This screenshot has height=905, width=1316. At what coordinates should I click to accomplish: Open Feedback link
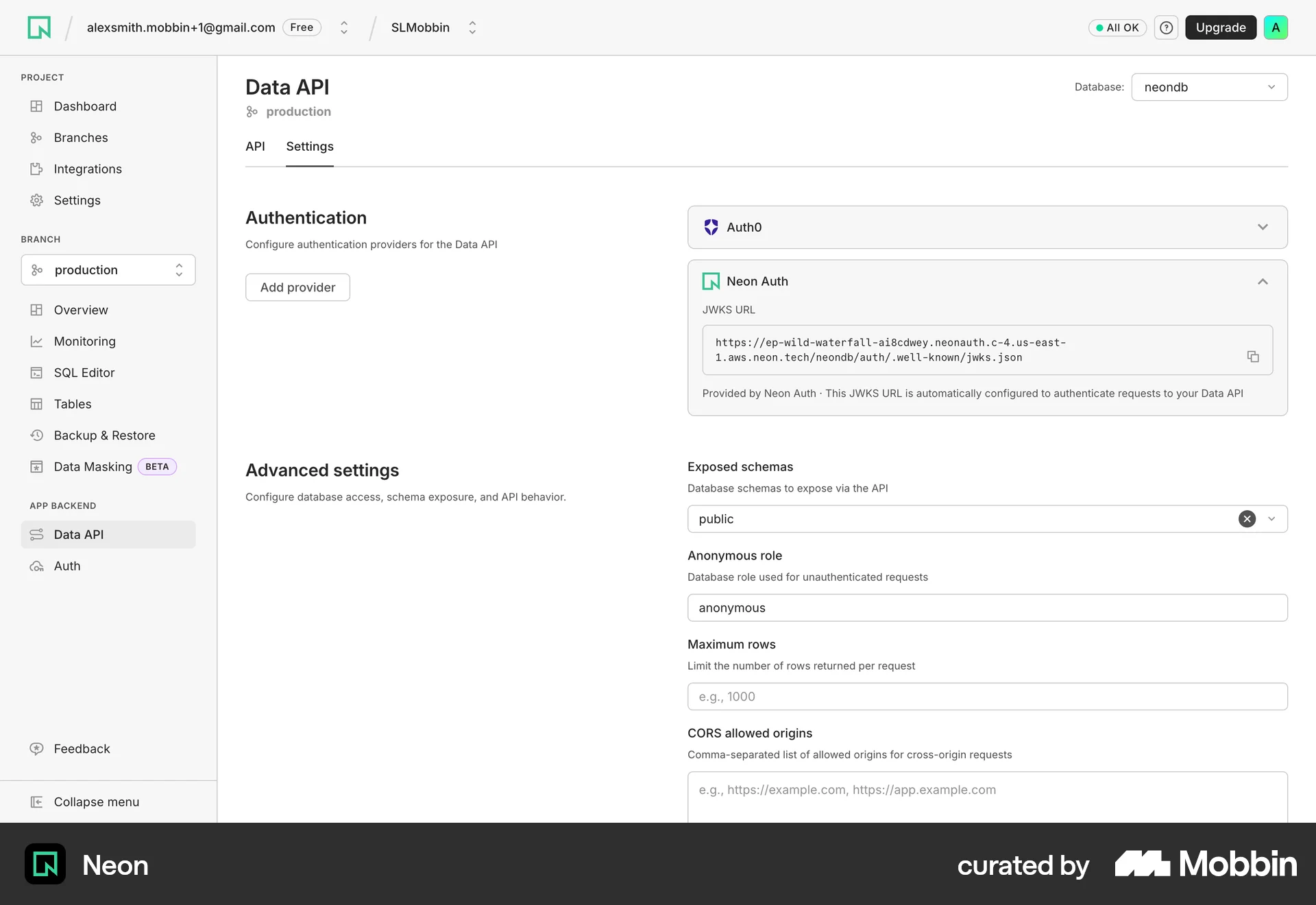coord(108,749)
